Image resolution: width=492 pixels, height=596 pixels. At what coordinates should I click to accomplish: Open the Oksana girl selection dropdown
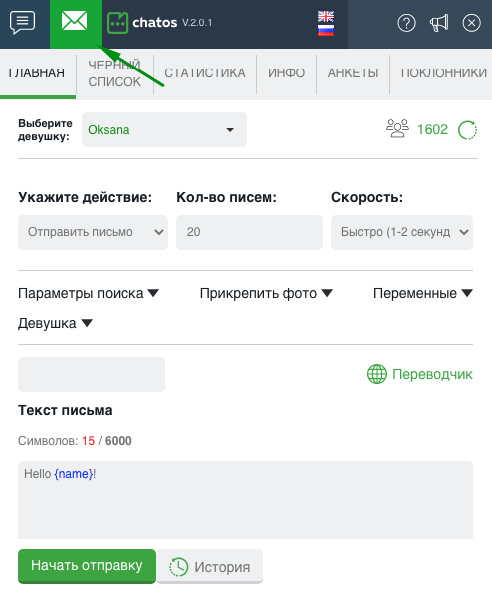(x=164, y=130)
